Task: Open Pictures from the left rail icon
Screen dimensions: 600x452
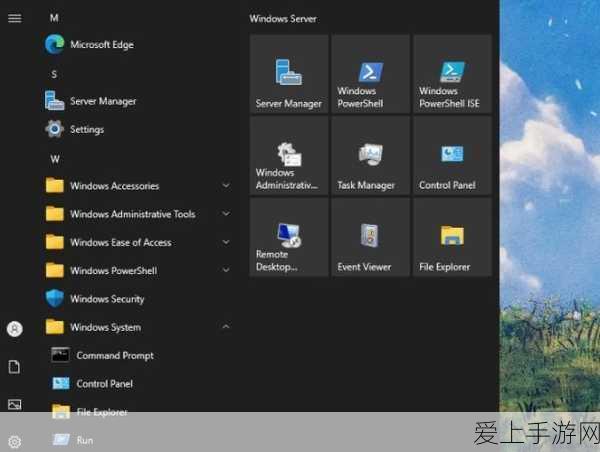Action: pos(15,405)
